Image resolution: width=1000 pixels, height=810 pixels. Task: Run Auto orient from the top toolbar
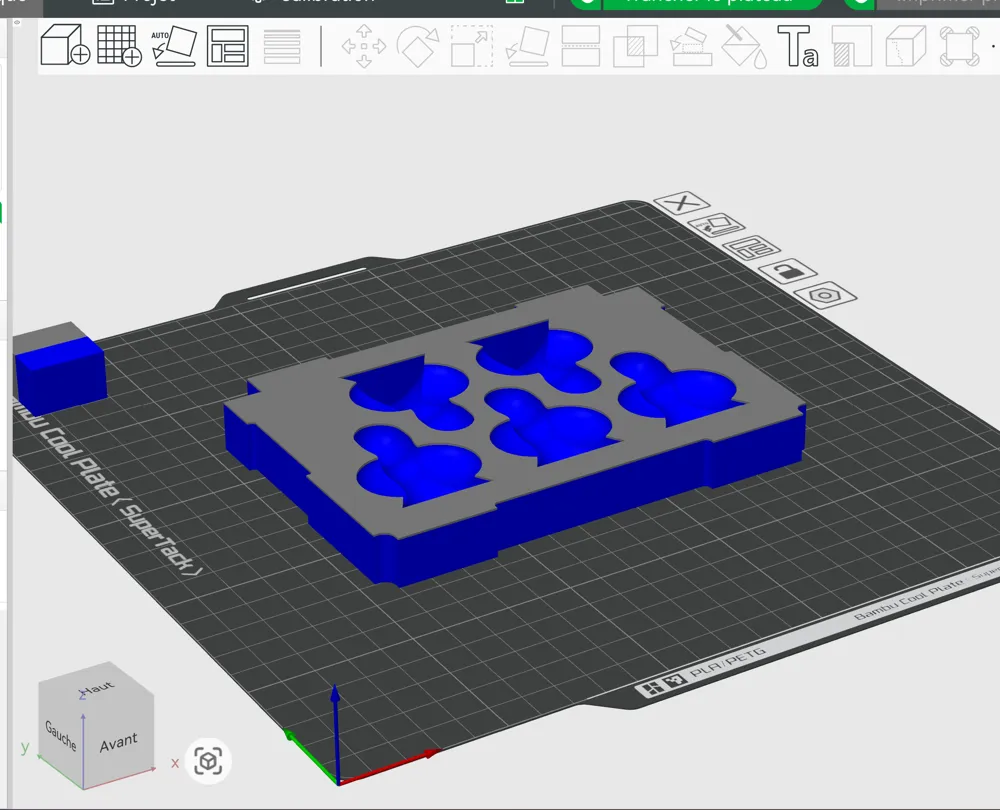[x=173, y=46]
